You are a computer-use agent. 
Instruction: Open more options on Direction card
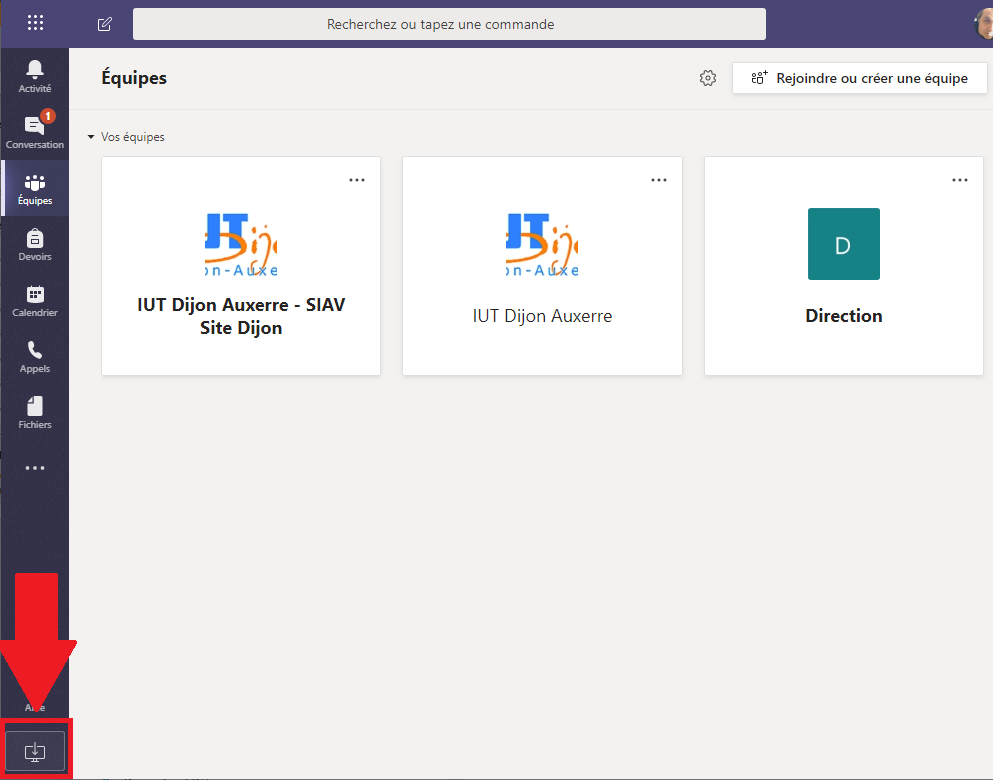pyautogui.click(x=960, y=180)
